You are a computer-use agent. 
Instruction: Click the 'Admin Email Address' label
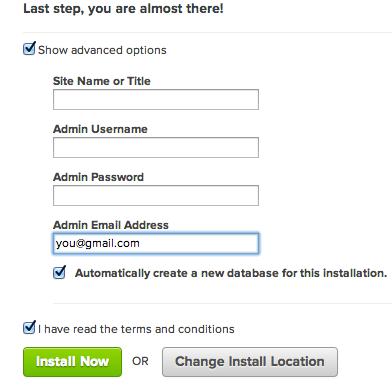[111, 225]
